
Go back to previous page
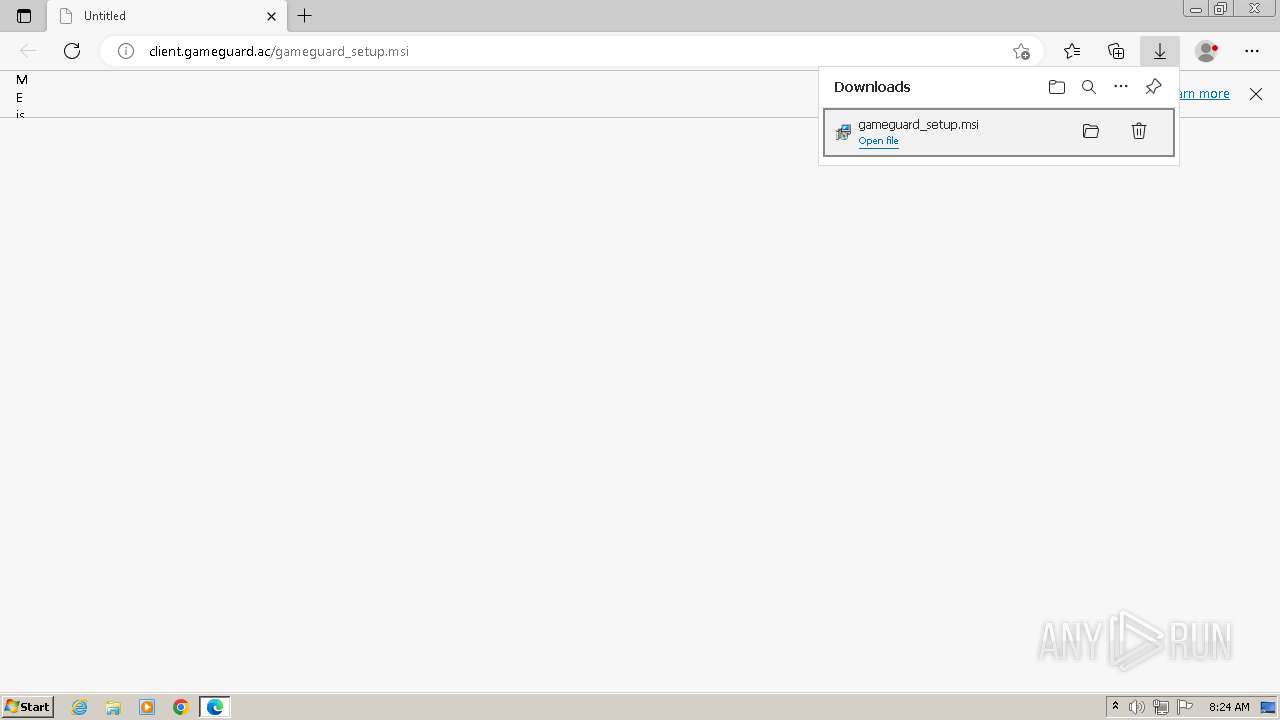pyautogui.click(x=28, y=51)
